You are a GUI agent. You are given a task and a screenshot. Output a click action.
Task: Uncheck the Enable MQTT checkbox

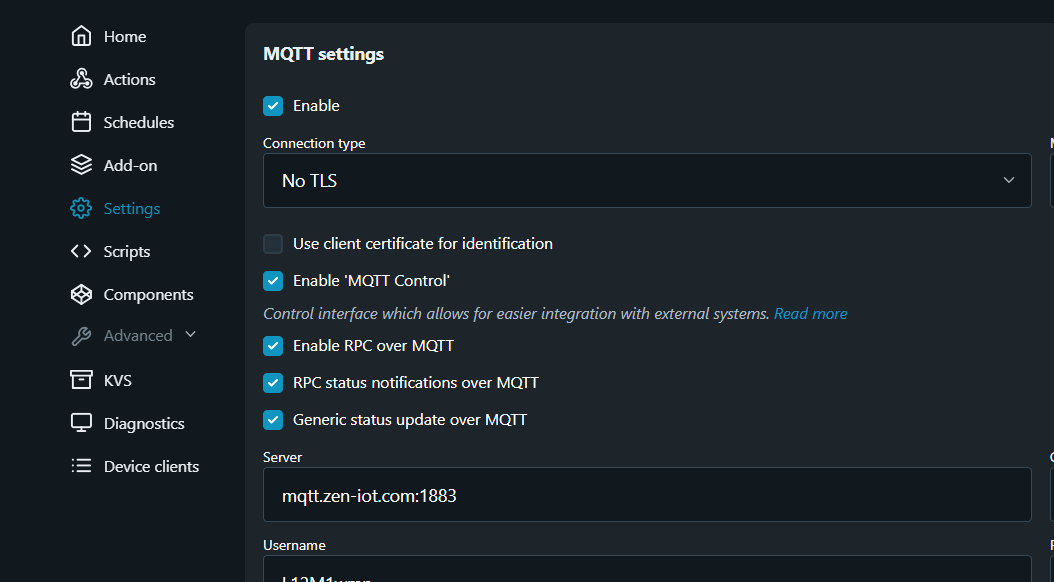[x=273, y=106]
